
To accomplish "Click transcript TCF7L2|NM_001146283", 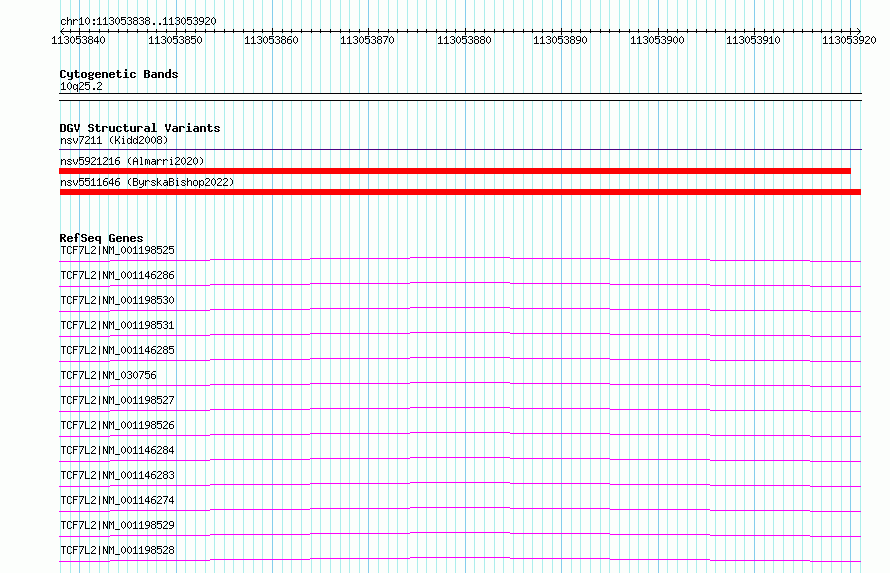I will (117, 475).
